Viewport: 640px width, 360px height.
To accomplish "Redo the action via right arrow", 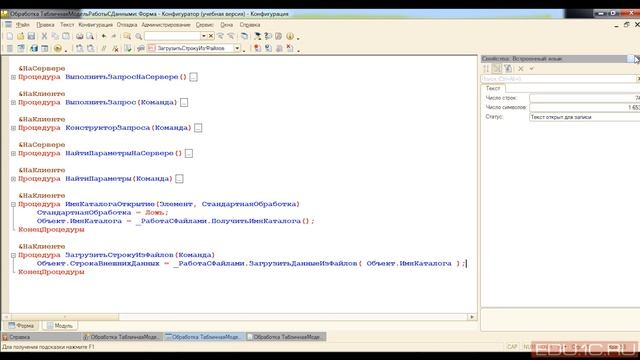I will tap(114, 36).
